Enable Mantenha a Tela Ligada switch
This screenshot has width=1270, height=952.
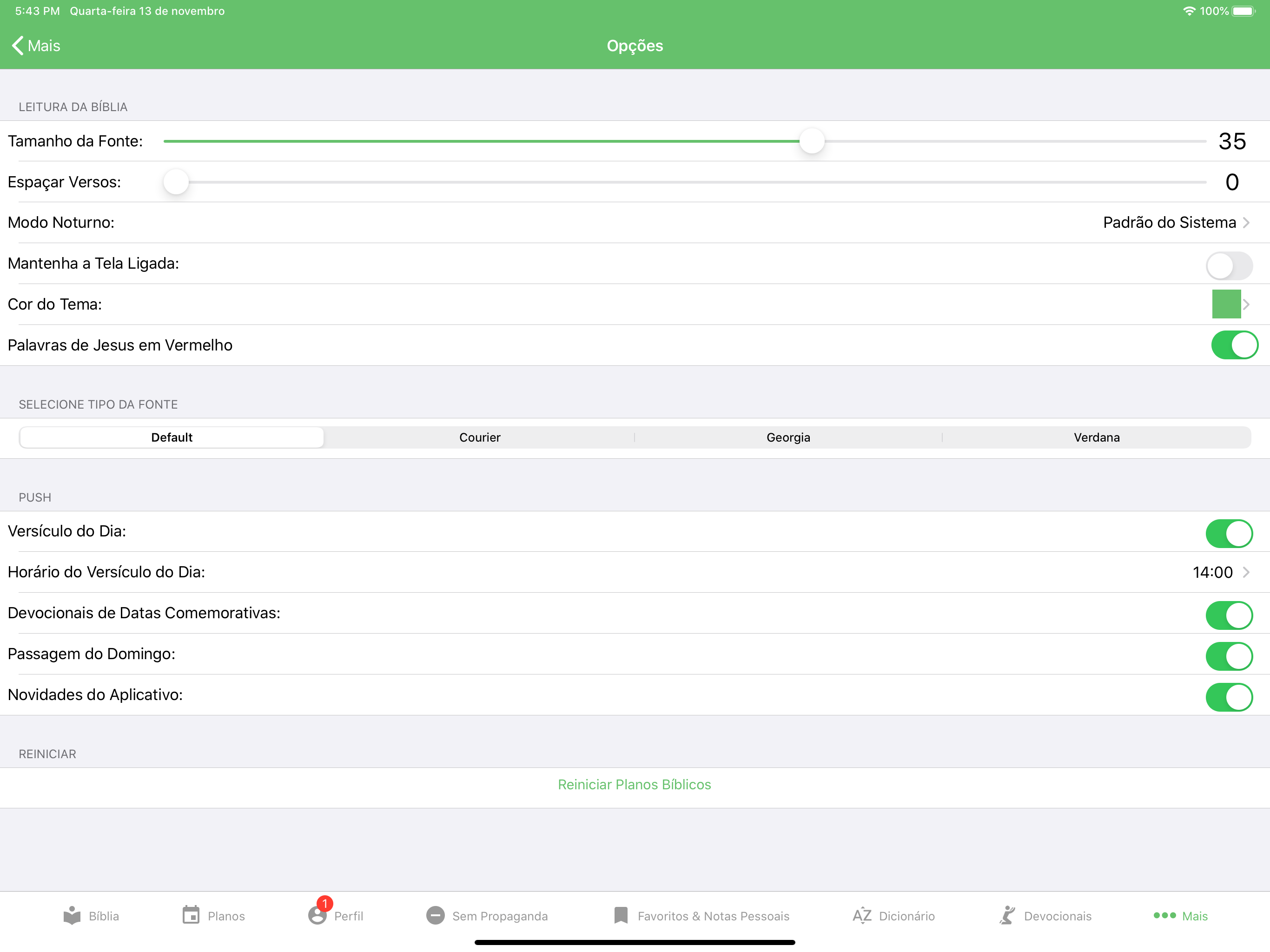click(x=1229, y=266)
